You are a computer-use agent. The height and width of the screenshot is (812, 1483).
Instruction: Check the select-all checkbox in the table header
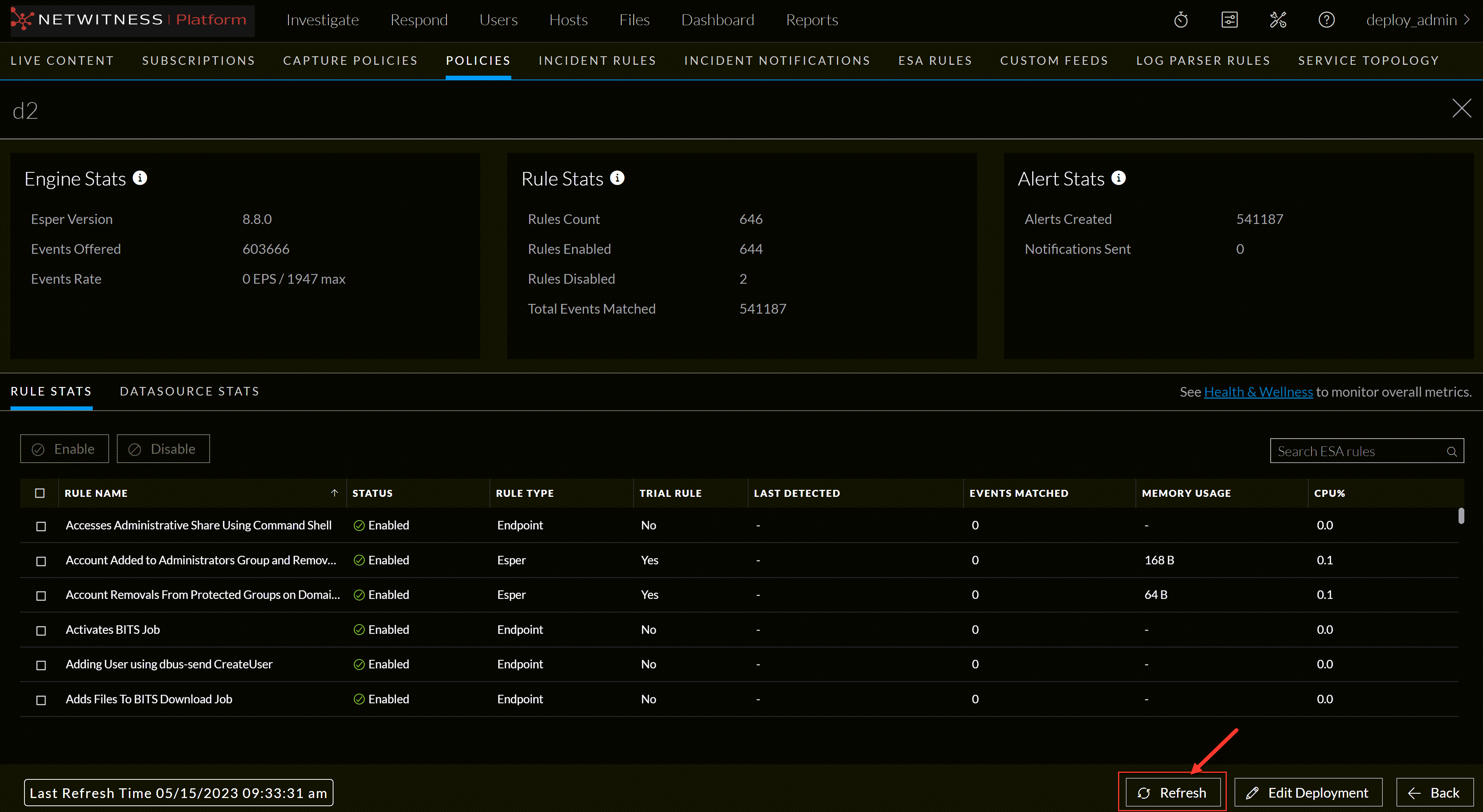[40, 493]
